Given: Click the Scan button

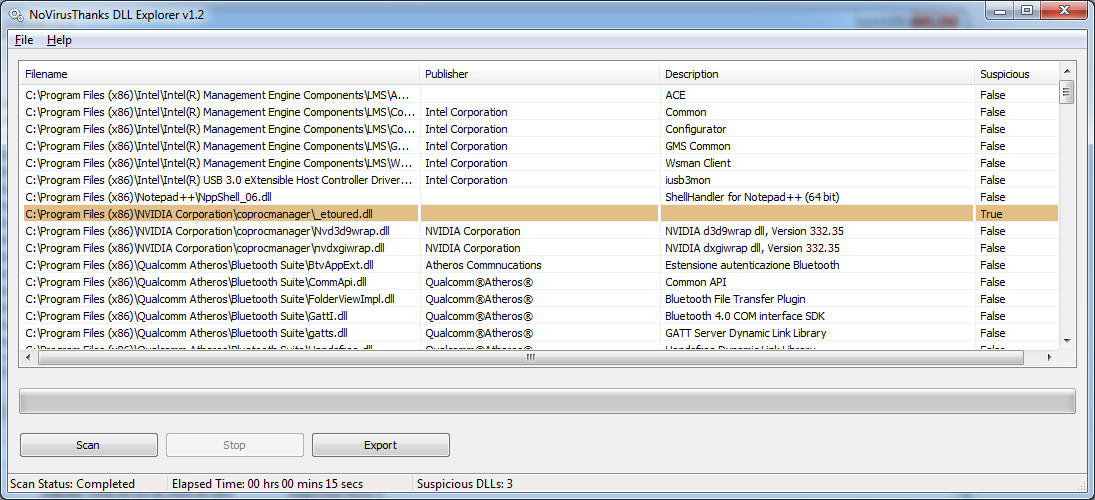Looking at the screenshot, I should tap(89, 445).
